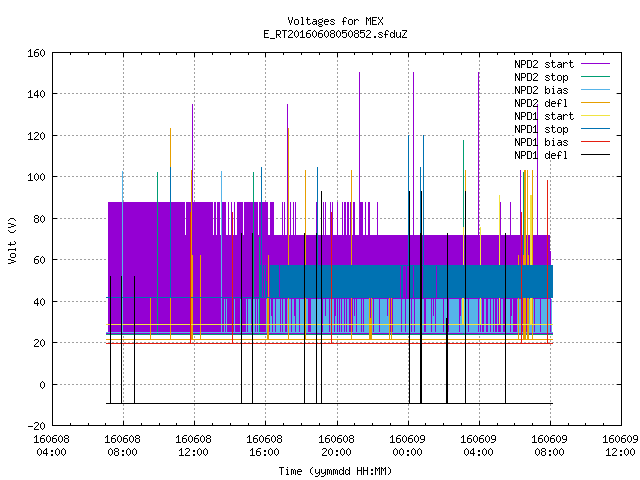640x480 pixels.
Task: Select the NPD2 defl legend text
Action: (541, 103)
